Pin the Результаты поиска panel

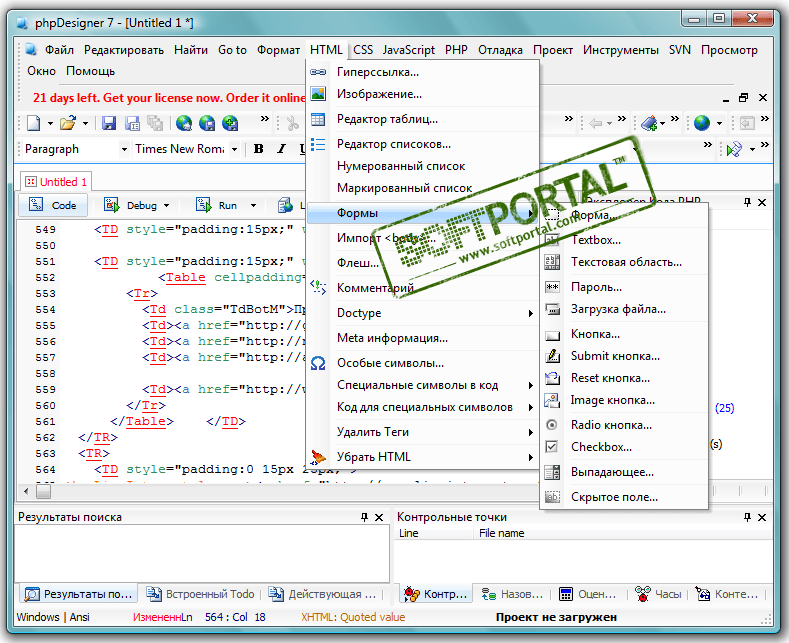coord(364,517)
